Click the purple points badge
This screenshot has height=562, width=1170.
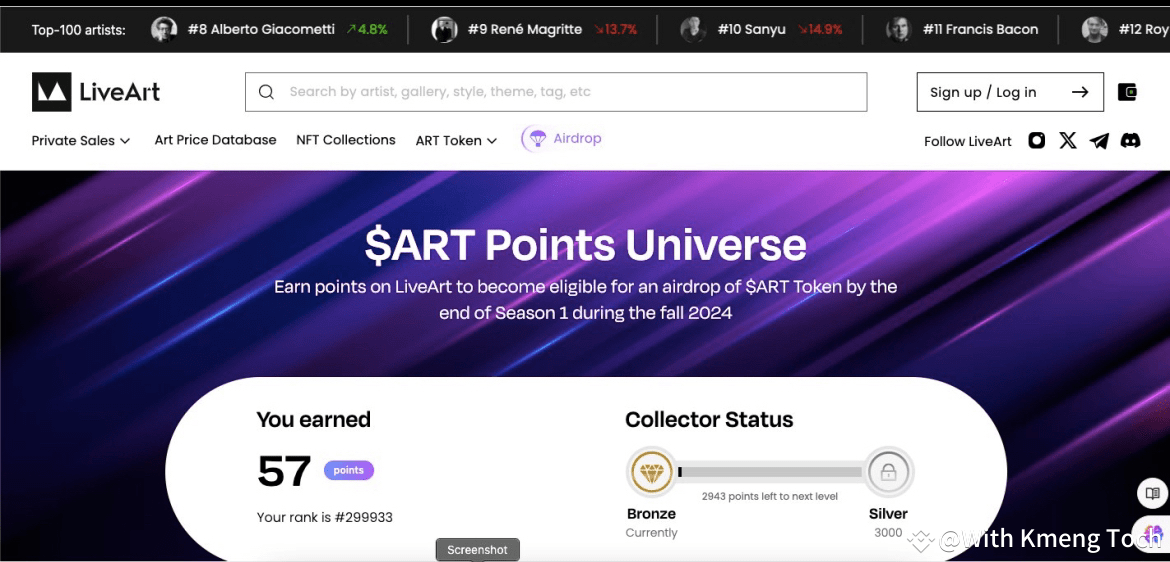tap(348, 470)
